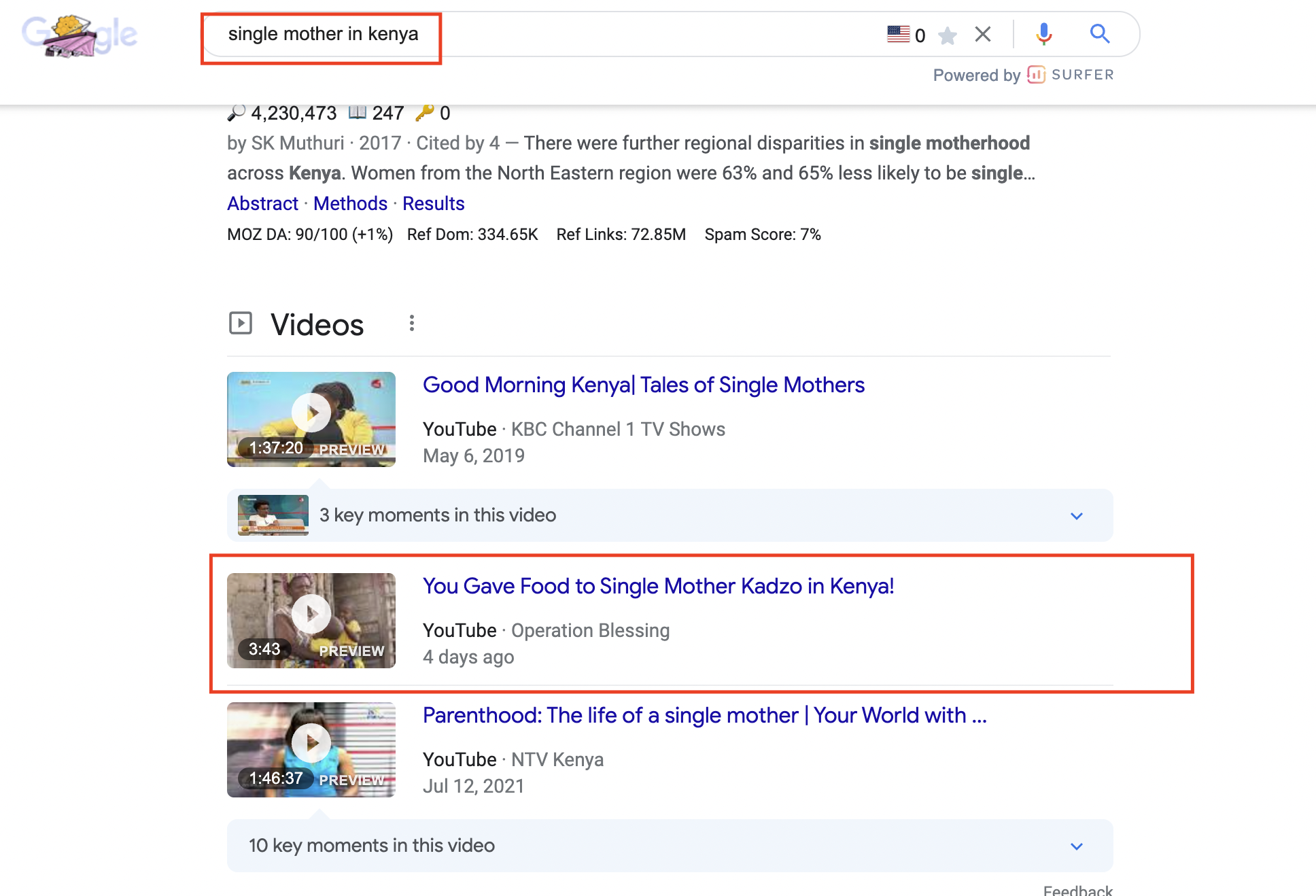
Task: Click the Operation Blessing channel name
Action: (590, 630)
